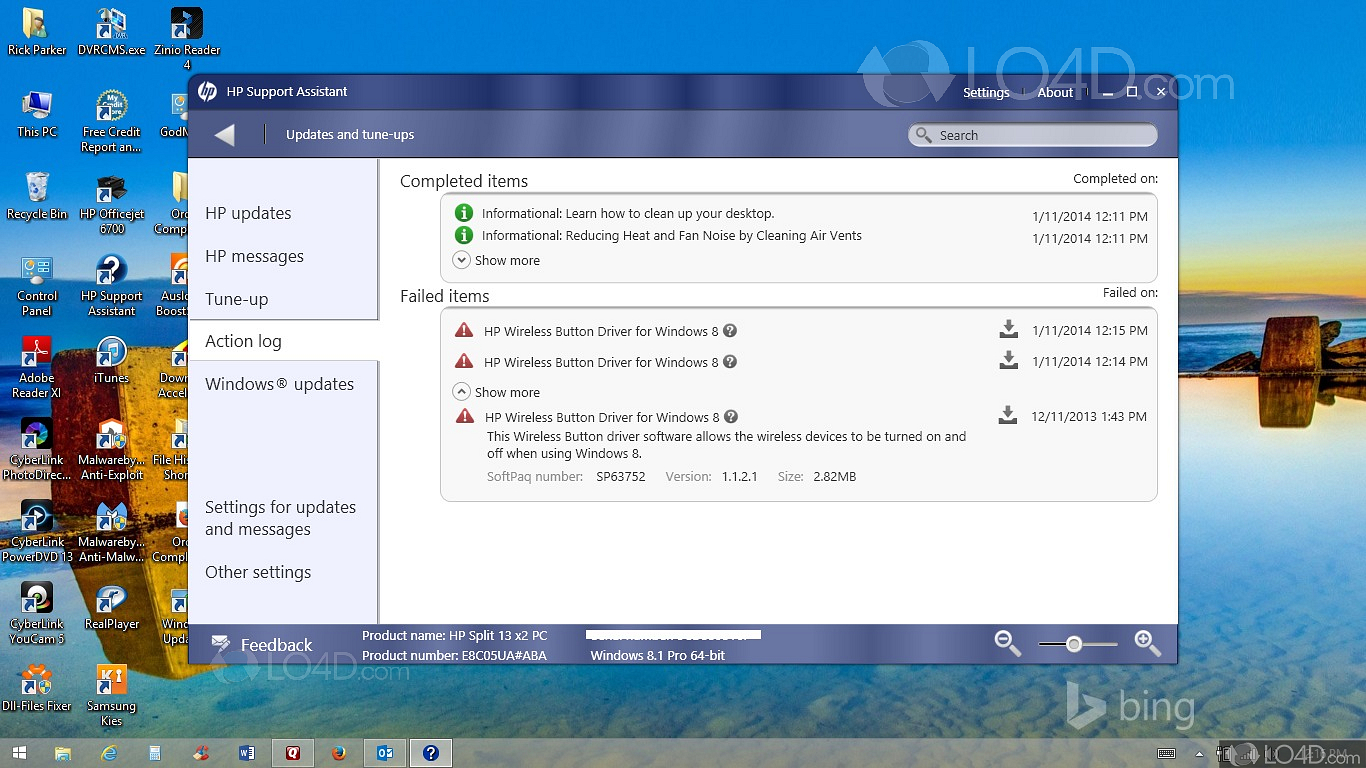Select the Malwarebytes Anti-Exploit desktop icon
The width and height of the screenshot is (1366, 768).
pyautogui.click(x=111, y=449)
